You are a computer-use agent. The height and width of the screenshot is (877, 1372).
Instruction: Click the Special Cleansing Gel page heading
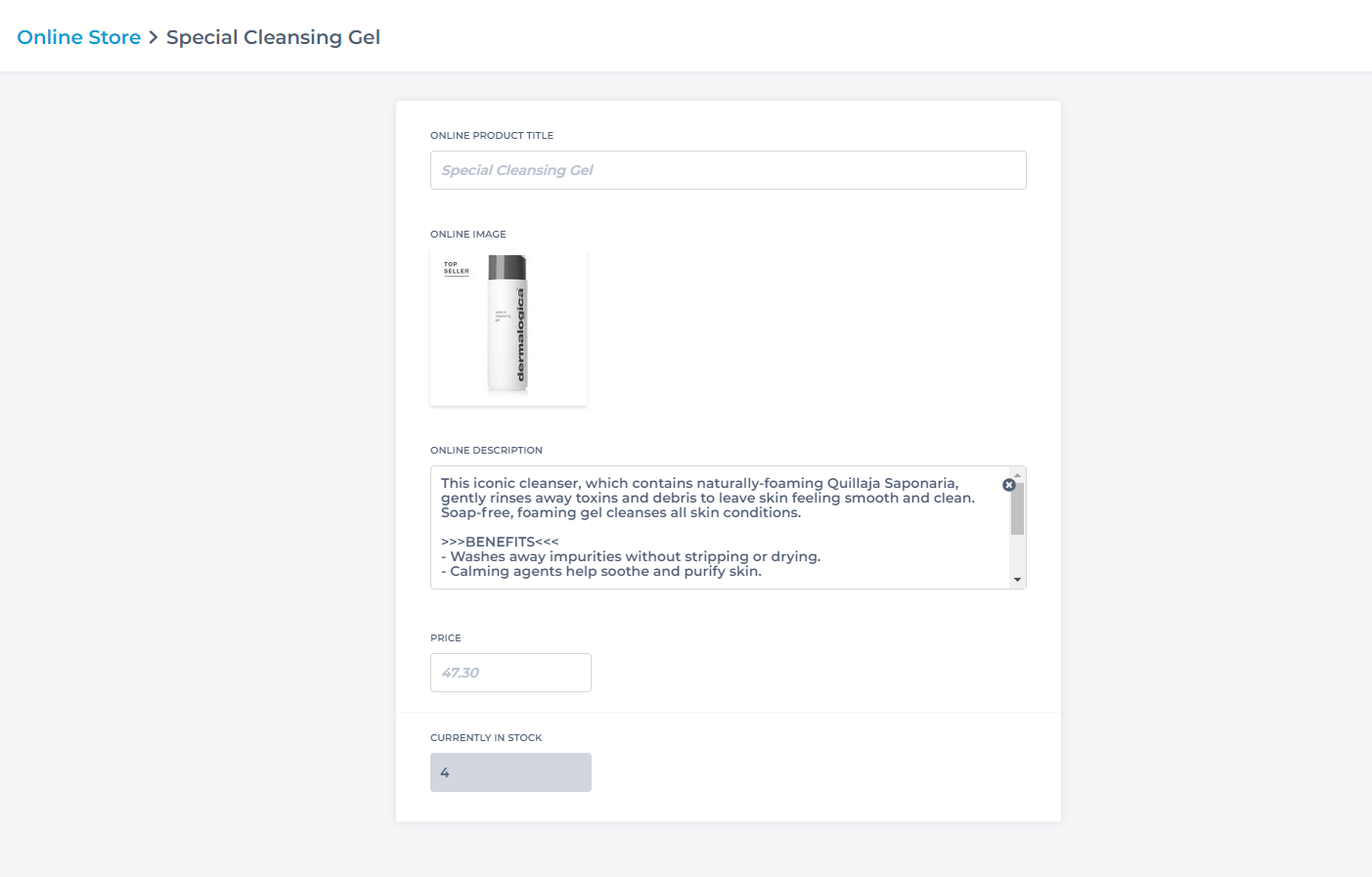pos(273,37)
